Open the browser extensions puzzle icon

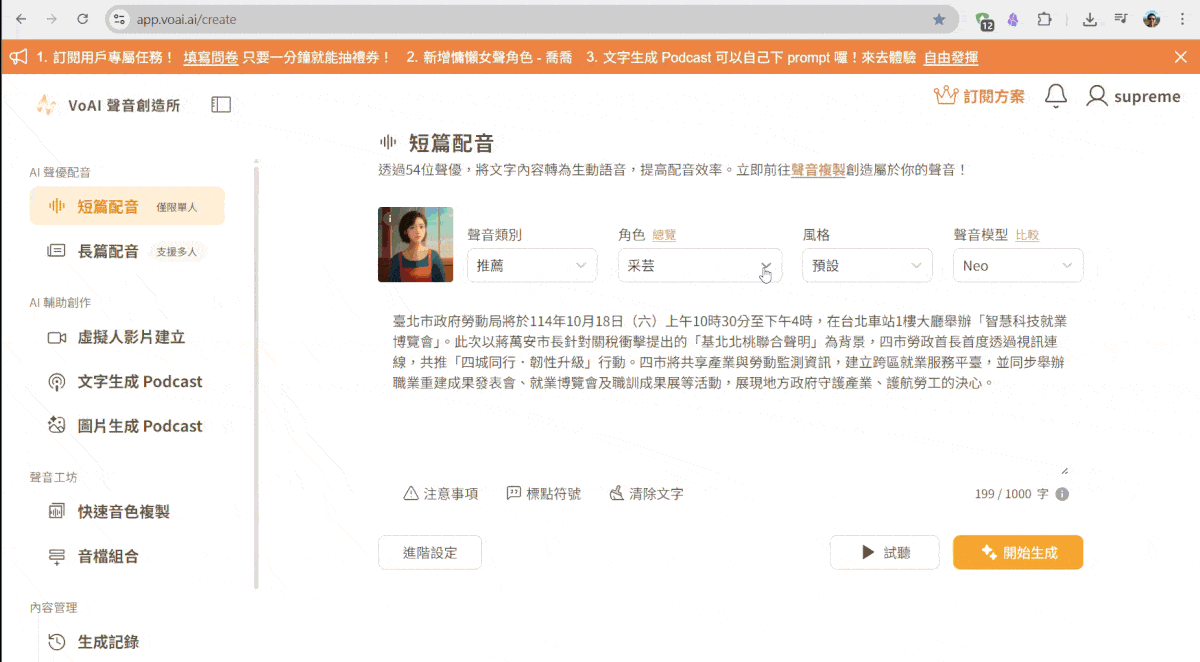tap(1045, 19)
